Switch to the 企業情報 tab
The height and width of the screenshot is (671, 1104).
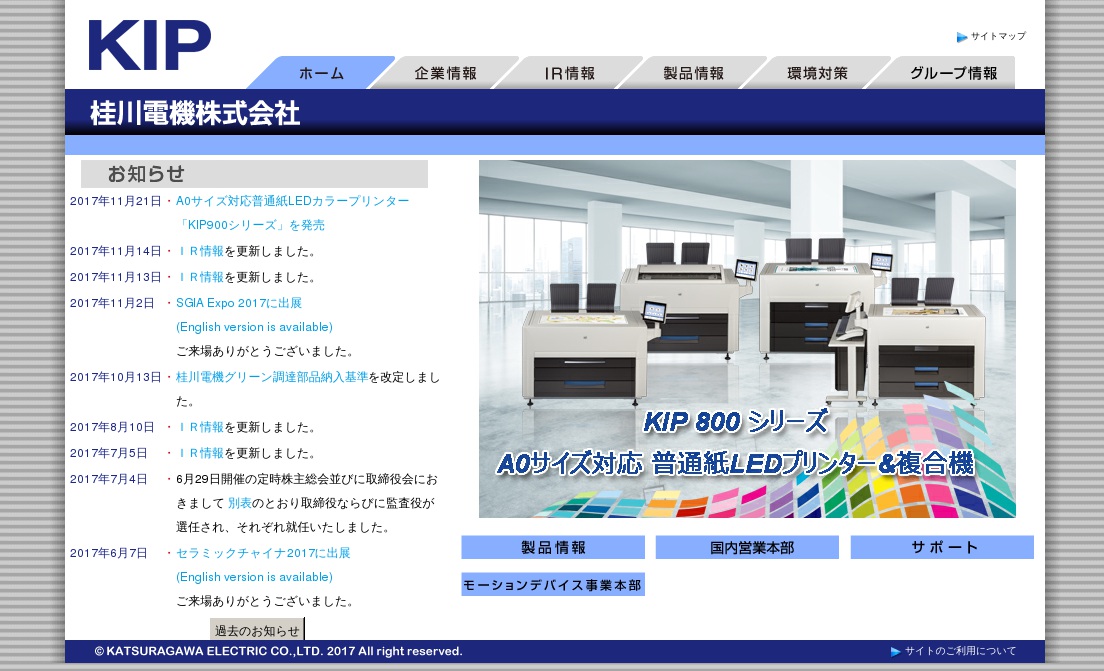[x=445, y=73]
